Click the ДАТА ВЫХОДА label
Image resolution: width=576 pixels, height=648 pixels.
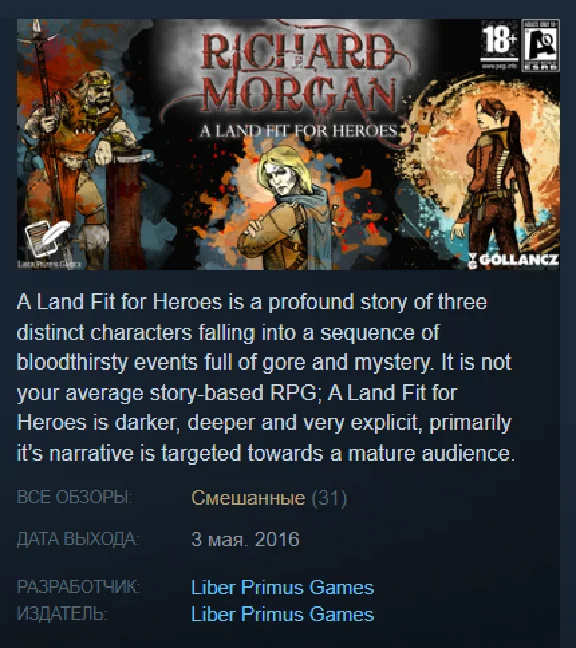tap(78, 539)
